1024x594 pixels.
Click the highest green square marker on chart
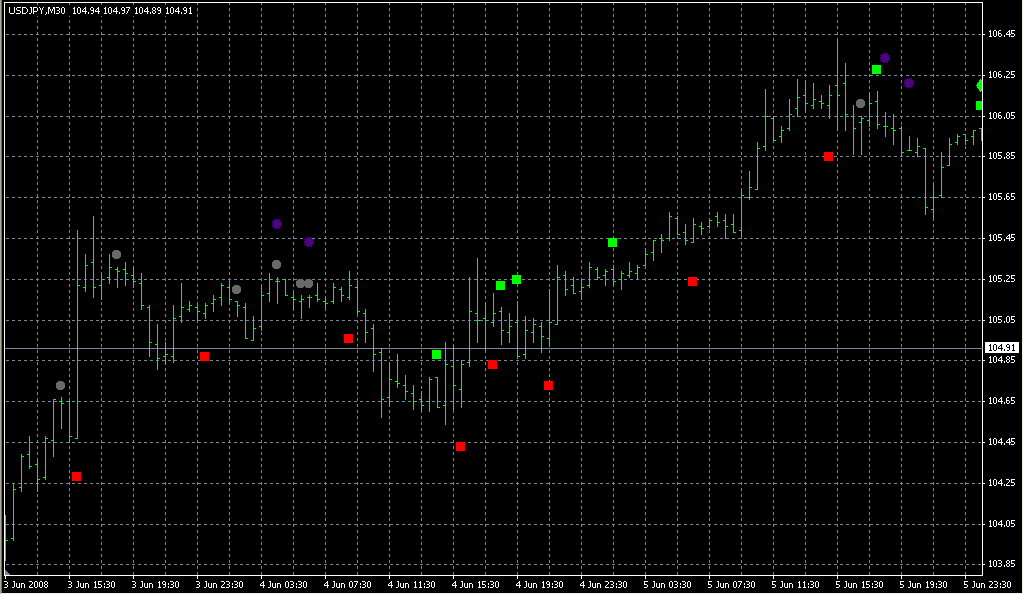click(x=876, y=69)
